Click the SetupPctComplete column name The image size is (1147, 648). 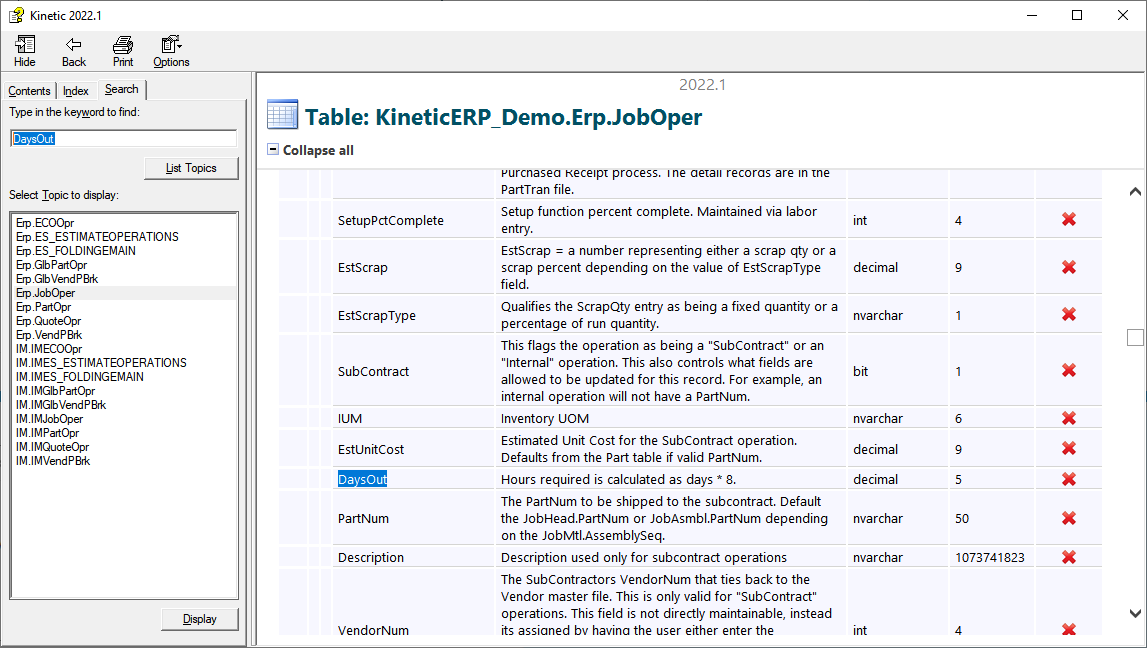[391, 220]
